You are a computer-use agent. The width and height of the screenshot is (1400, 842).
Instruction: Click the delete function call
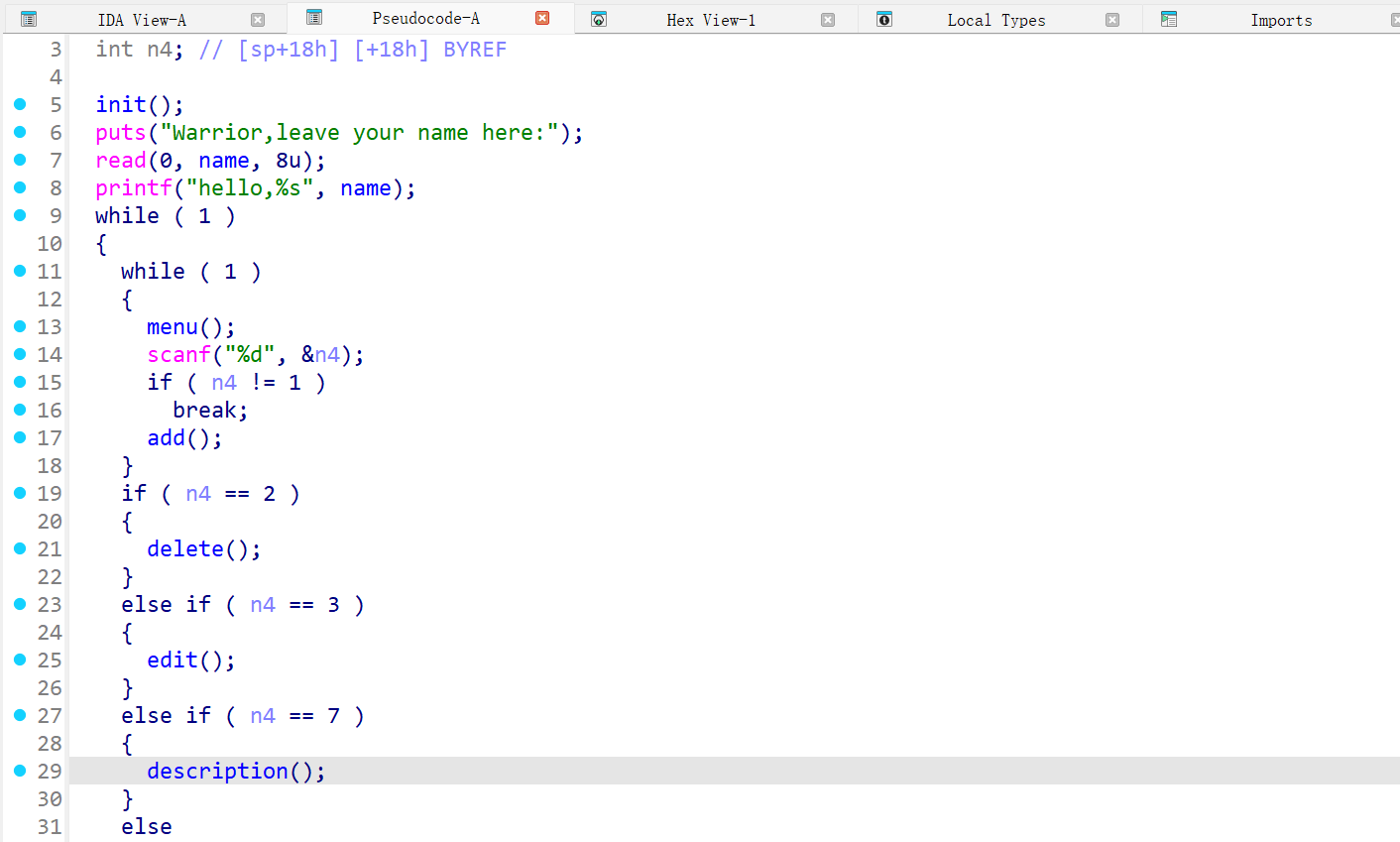pos(185,548)
